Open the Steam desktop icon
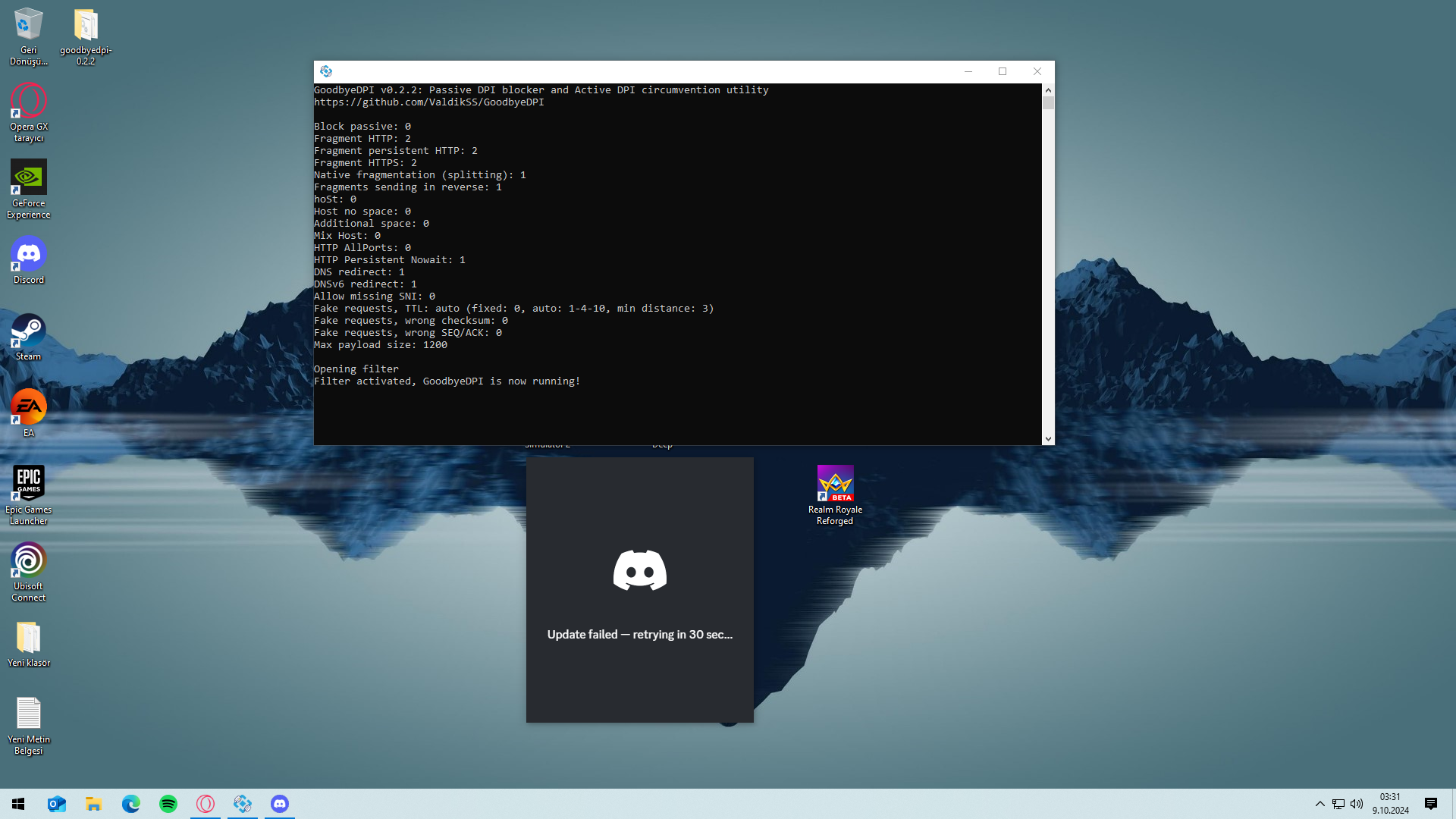The width and height of the screenshot is (1456, 819). pyautogui.click(x=29, y=332)
